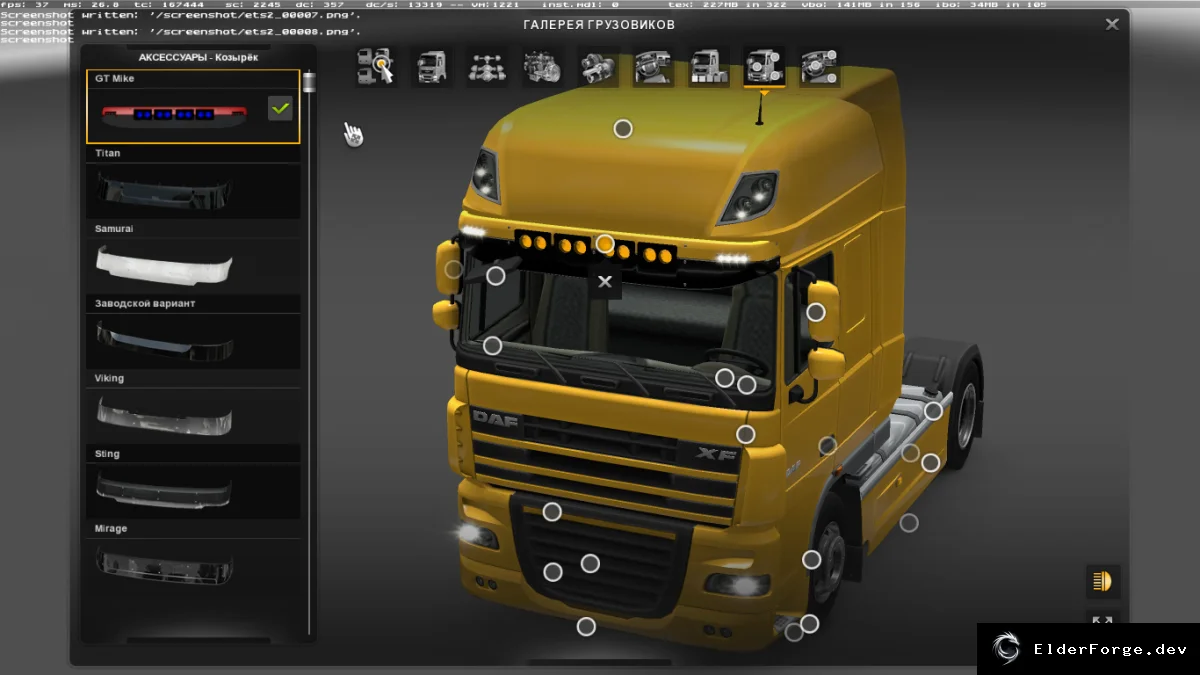
Task: Close the truck gallery window
Action: tap(1112, 25)
